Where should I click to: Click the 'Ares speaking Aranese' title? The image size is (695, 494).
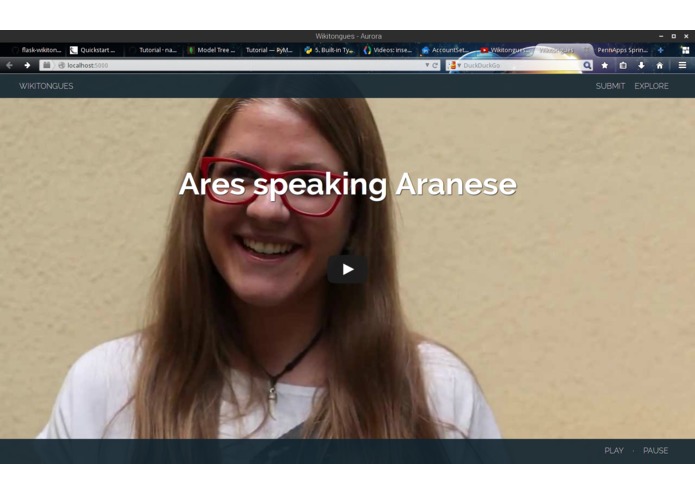point(348,184)
